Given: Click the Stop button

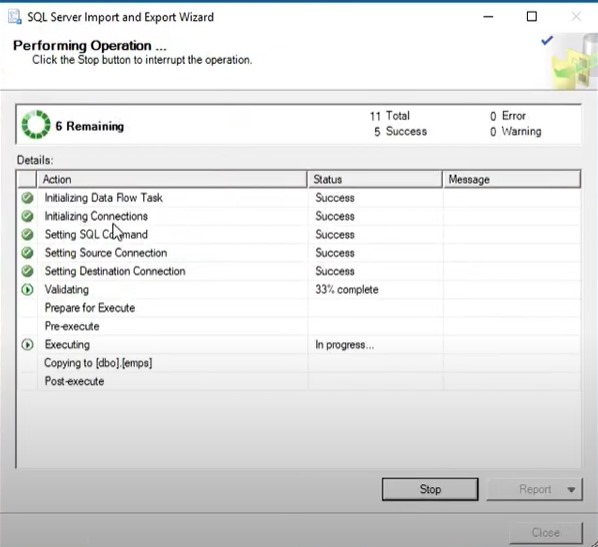Looking at the screenshot, I should point(430,489).
